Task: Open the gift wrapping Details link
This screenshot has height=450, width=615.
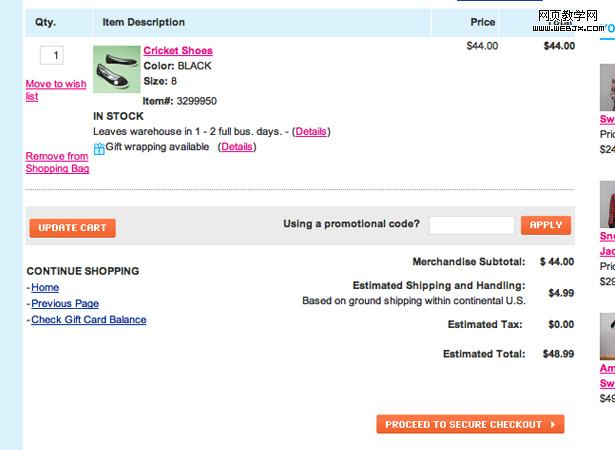Action: 237,147
